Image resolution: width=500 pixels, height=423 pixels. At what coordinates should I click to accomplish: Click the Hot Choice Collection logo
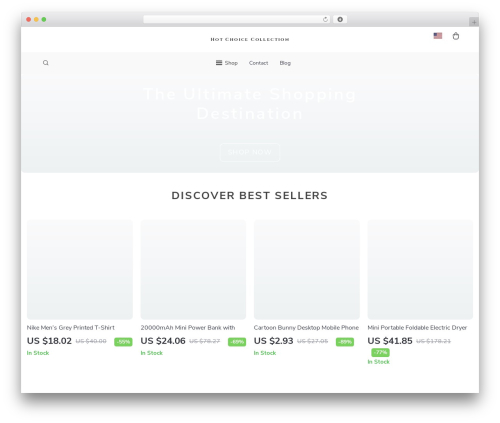coord(250,39)
